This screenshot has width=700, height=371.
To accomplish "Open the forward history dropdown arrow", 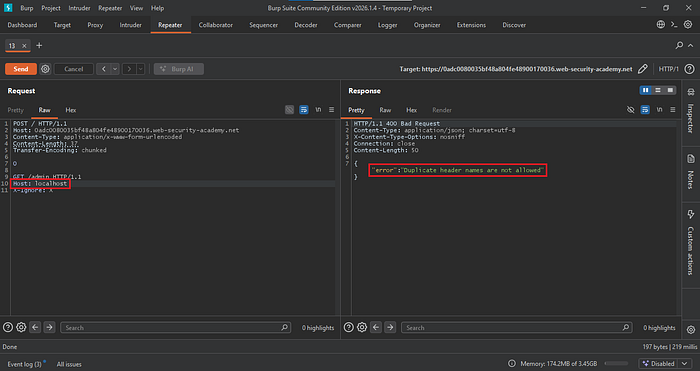I will pyautogui.click(x=141, y=69).
